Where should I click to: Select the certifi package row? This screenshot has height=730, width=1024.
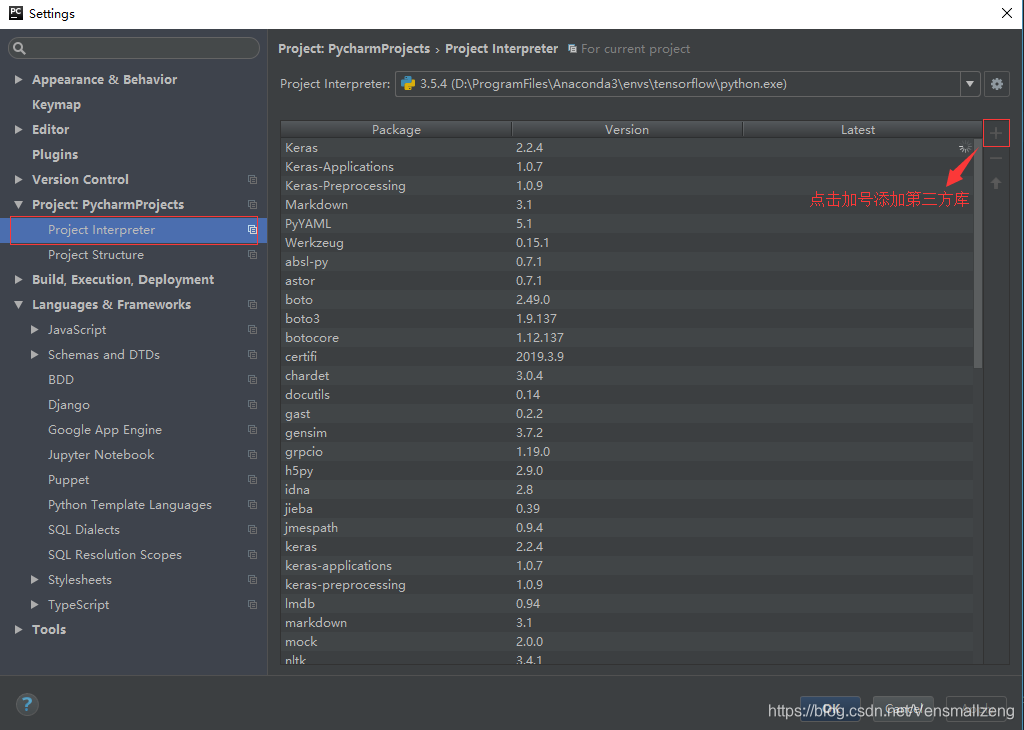pos(627,357)
